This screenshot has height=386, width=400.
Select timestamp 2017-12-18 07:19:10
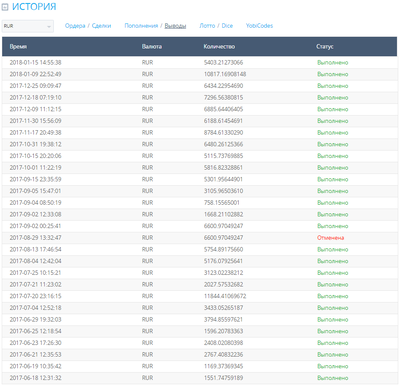click(35, 98)
